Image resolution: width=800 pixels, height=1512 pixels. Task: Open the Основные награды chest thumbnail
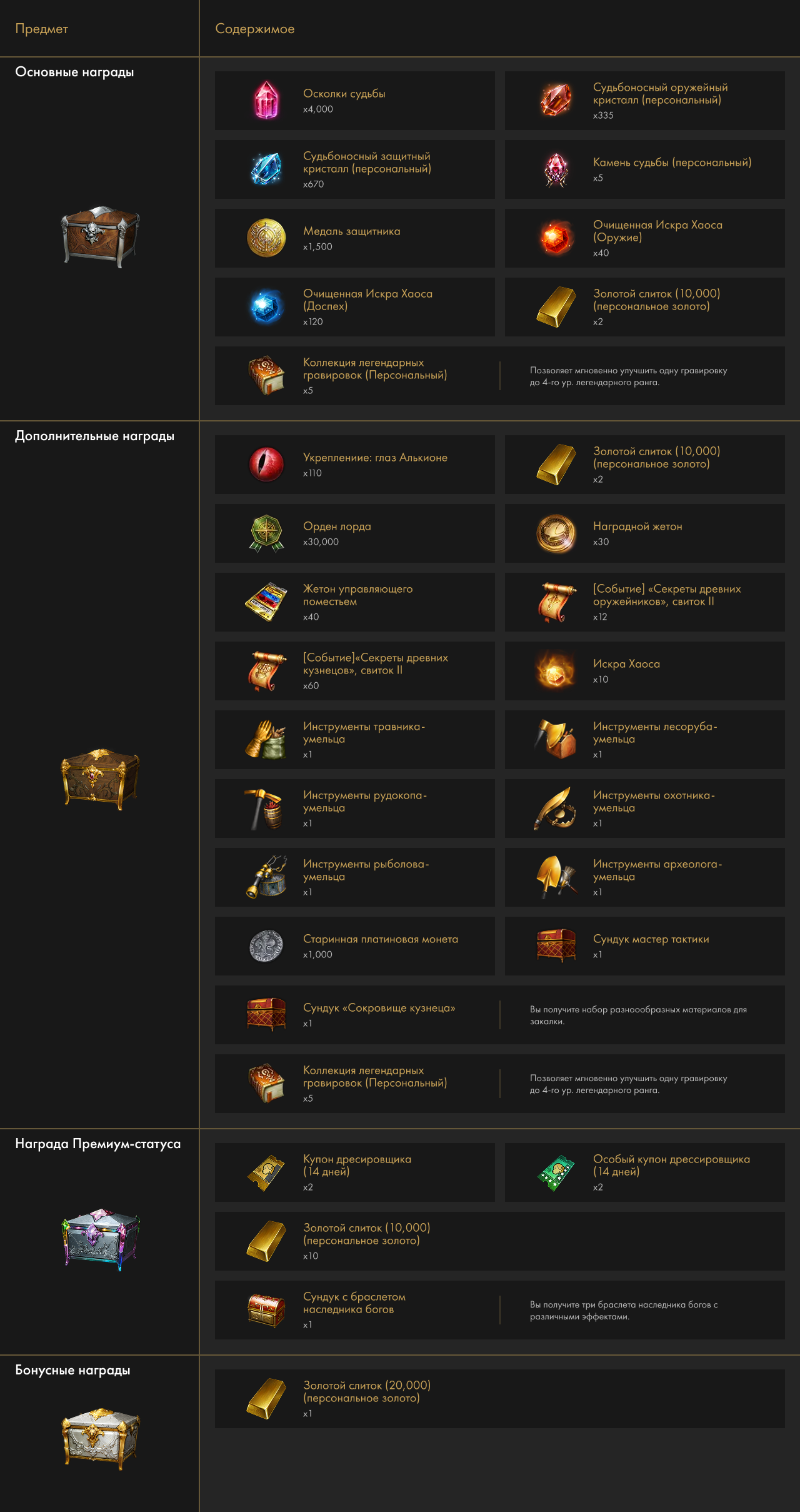coord(100,237)
